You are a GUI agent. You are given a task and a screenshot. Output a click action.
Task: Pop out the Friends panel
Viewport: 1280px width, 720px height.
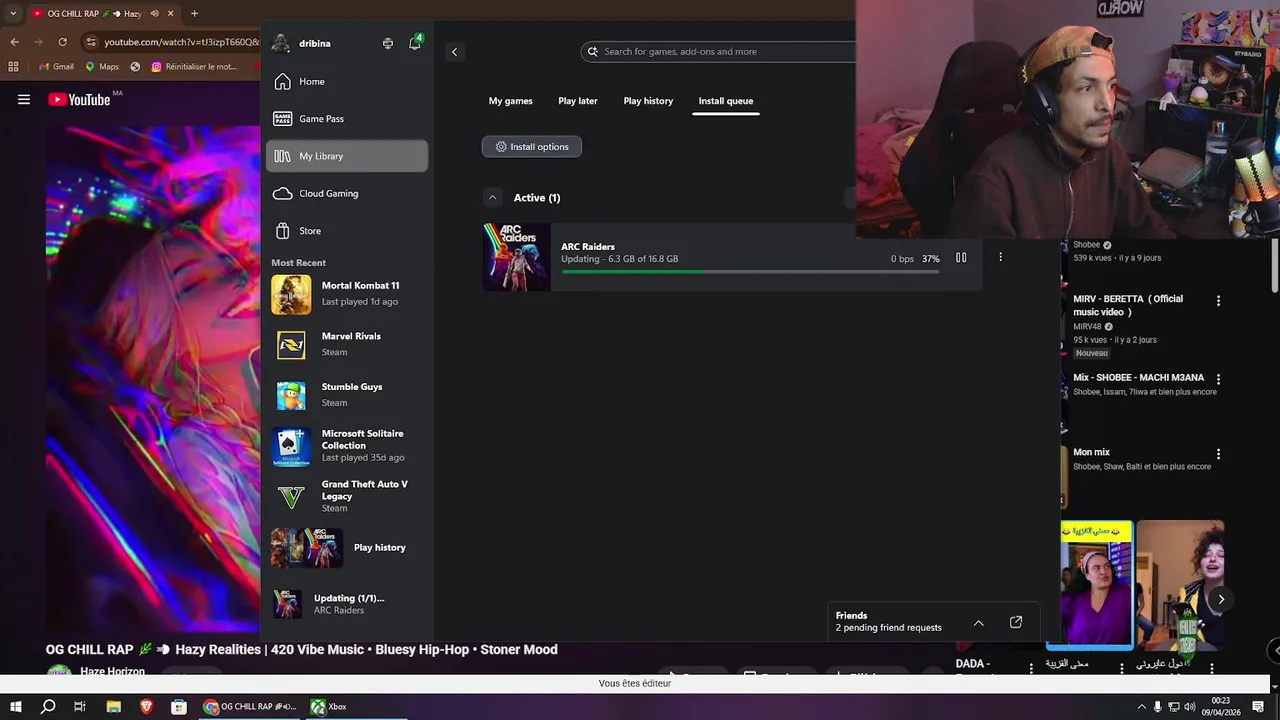click(1016, 622)
